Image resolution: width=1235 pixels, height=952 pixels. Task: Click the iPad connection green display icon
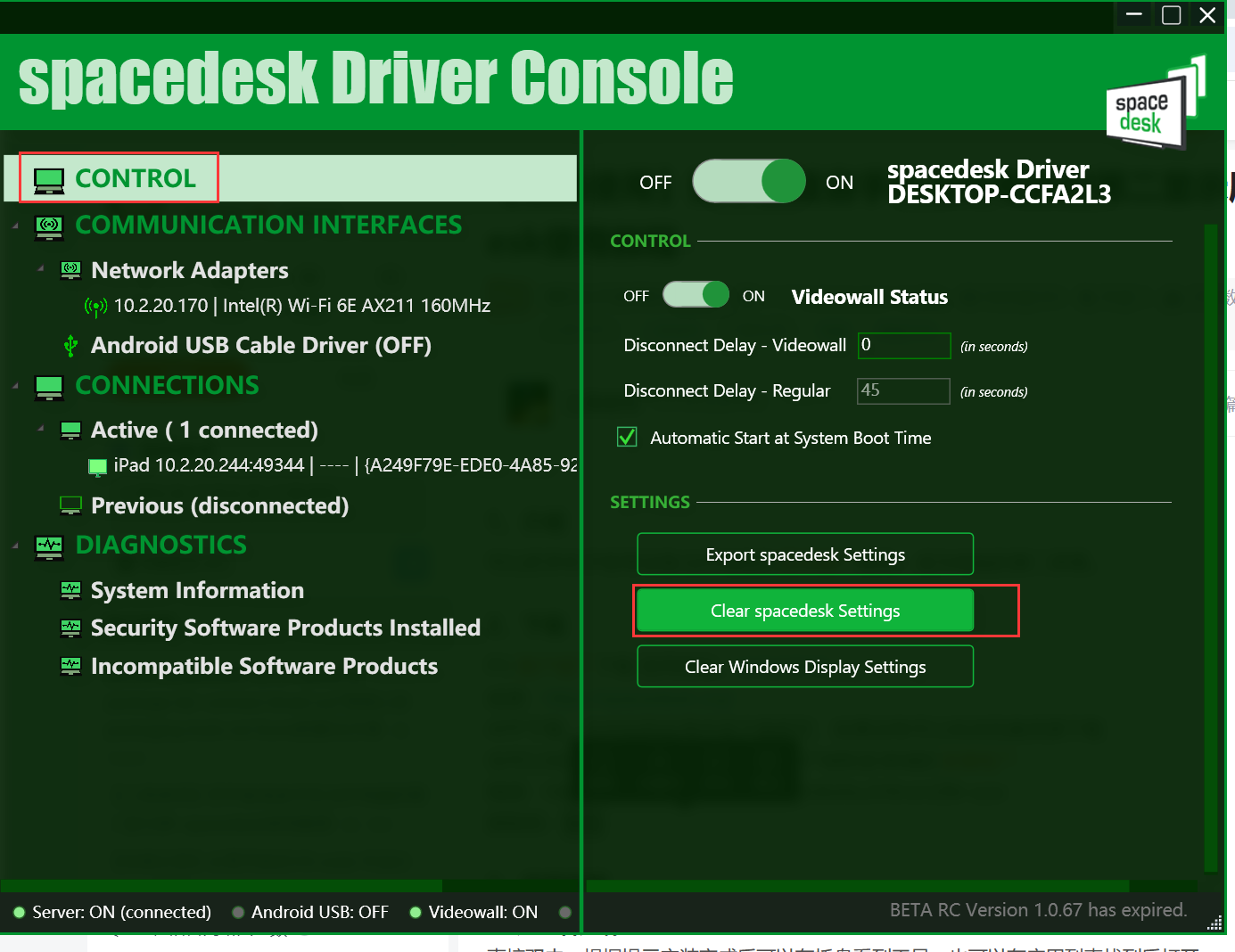click(x=98, y=466)
